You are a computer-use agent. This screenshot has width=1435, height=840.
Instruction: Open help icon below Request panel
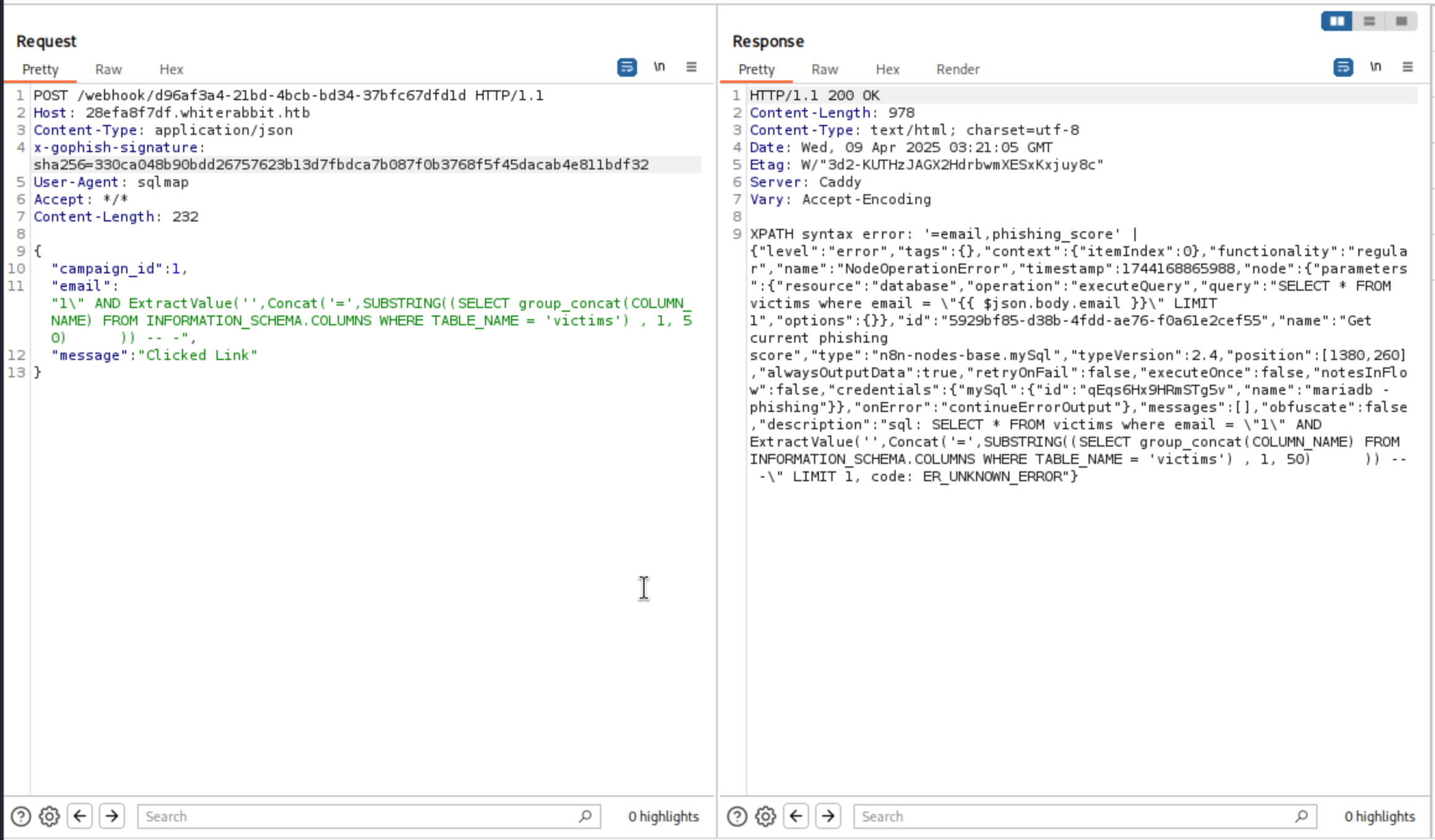[20, 816]
